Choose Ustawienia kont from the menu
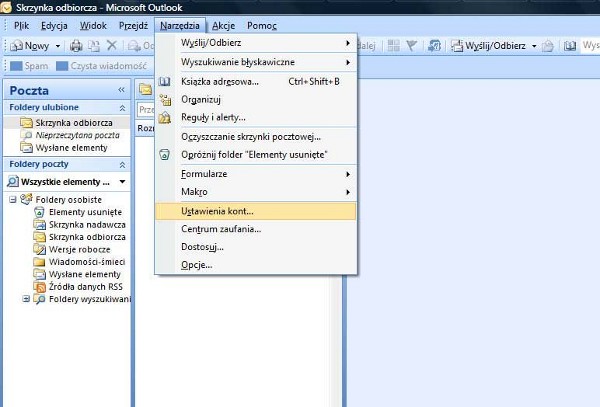 [256, 211]
